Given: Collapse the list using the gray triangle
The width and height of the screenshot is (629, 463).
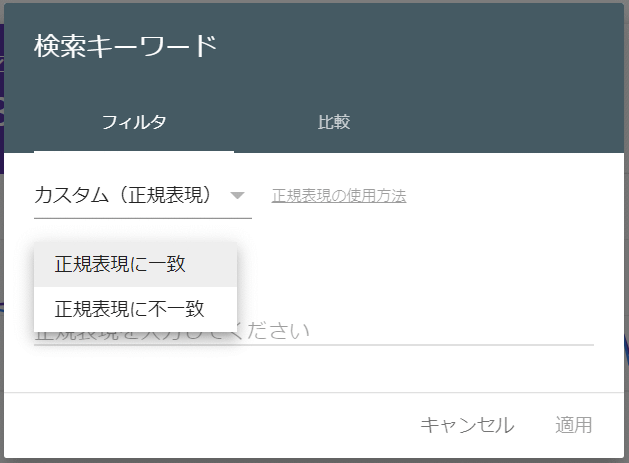Looking at the screenshot, I should (237, 196).
